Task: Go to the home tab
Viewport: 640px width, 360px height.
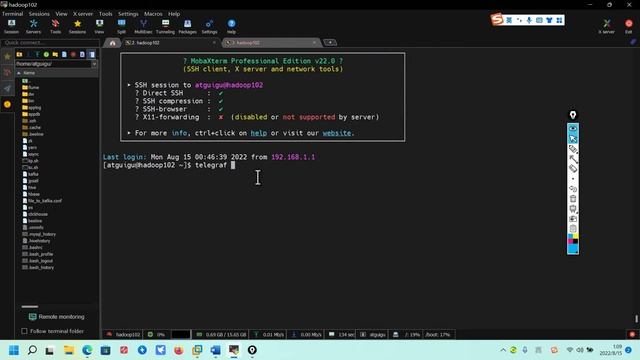Action: (113, 42)
